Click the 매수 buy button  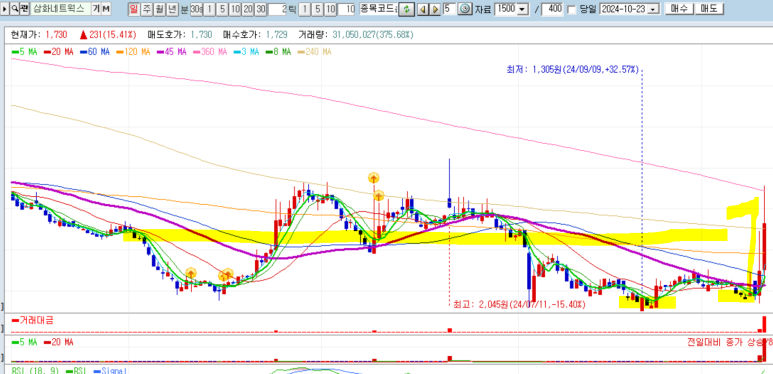(678, 9)
